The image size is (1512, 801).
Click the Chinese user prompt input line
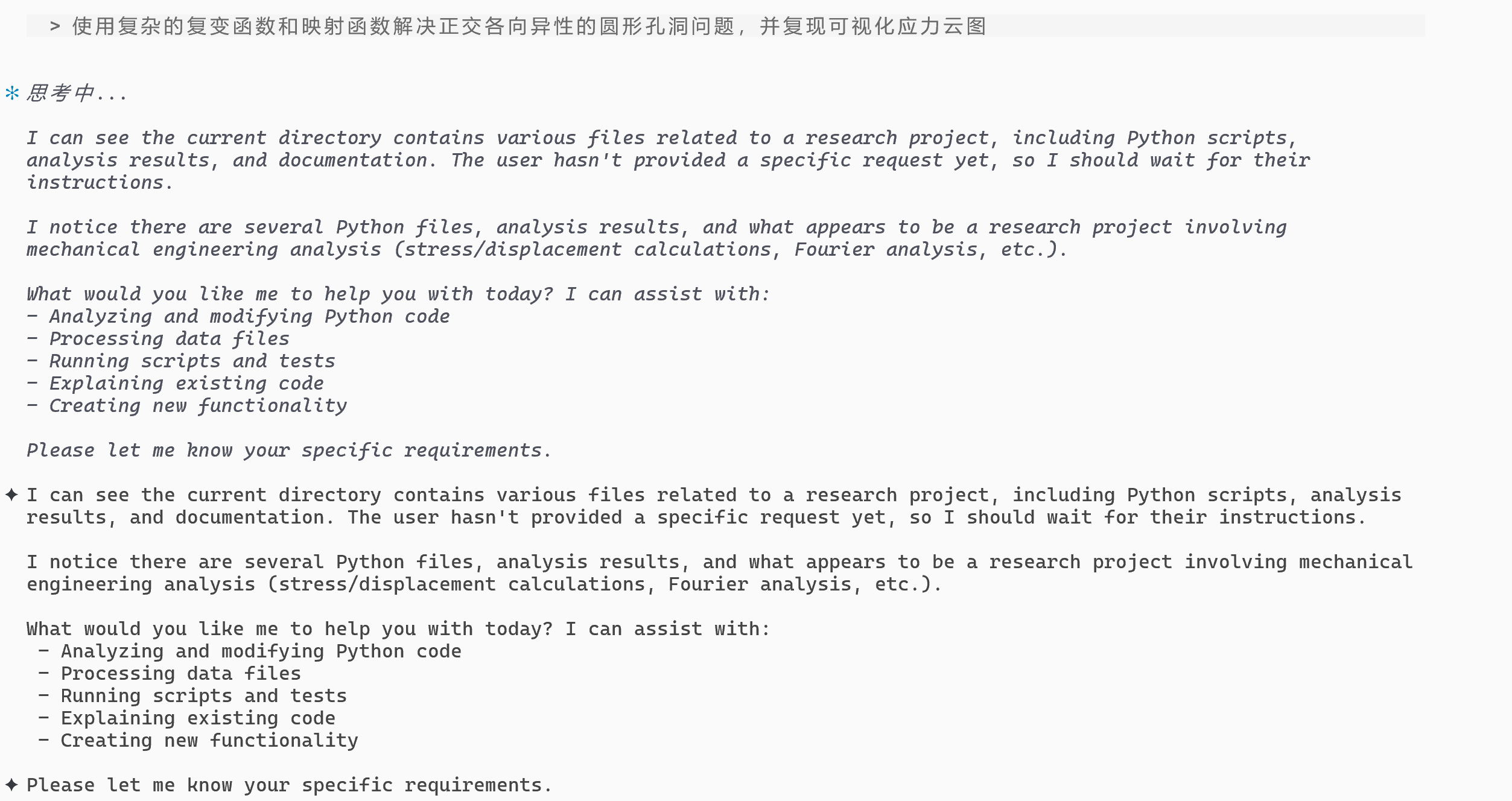[x=529, y=26]
